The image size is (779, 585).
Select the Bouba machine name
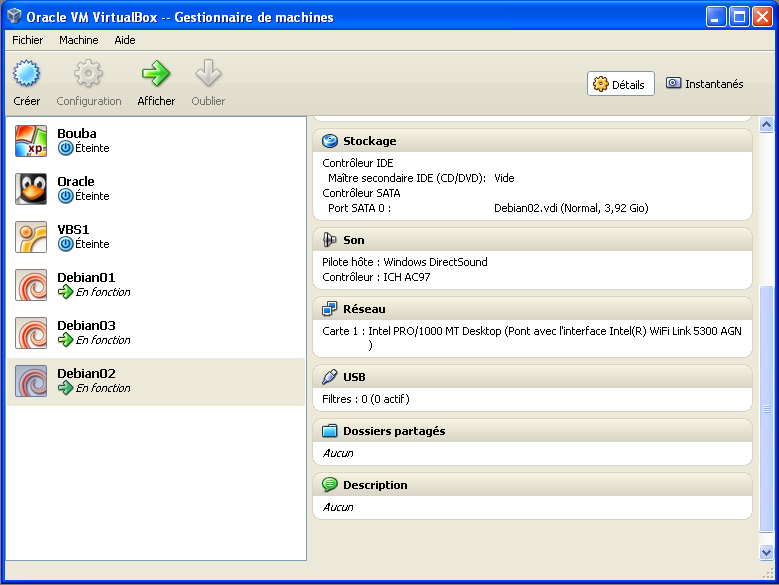[x=77, y=134]
